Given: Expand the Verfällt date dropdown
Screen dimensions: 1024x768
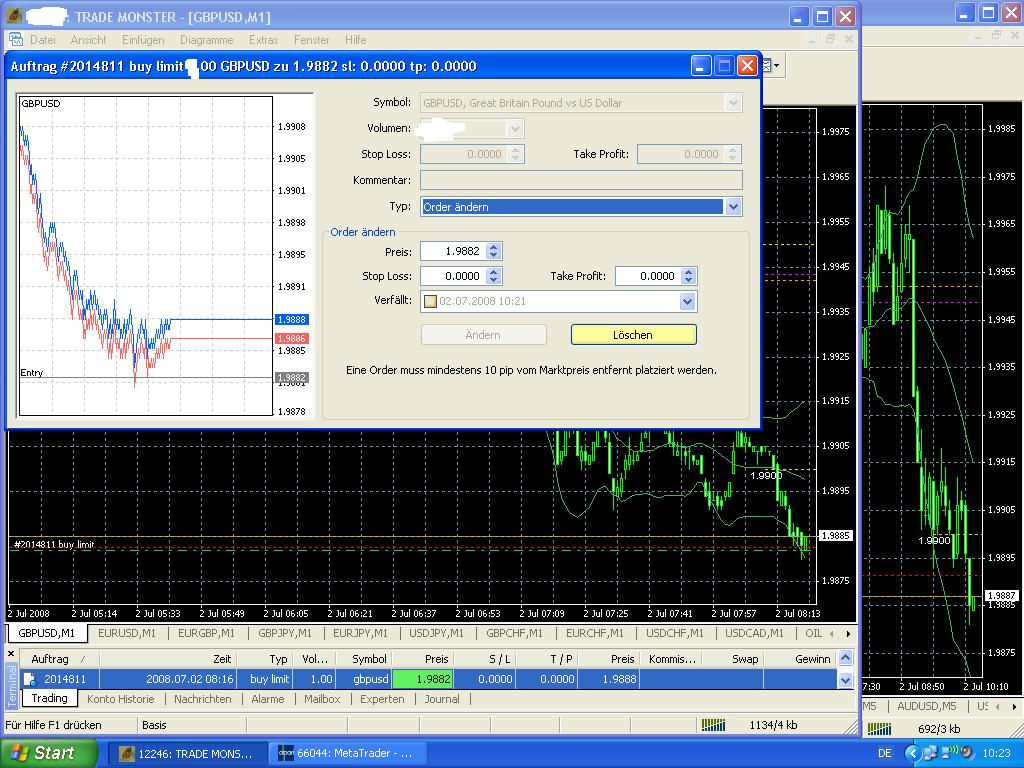Looking at the screenshot, I should point(687,301).
